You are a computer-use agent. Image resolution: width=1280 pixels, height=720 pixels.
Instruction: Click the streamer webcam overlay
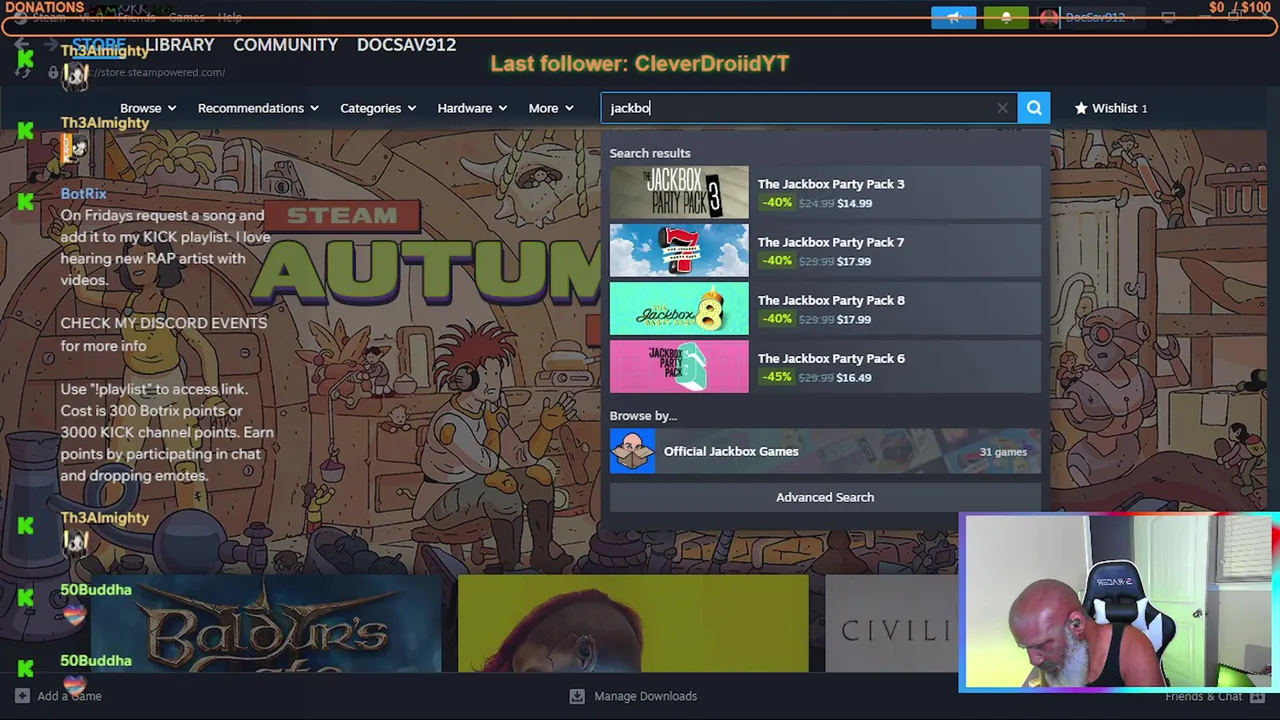(x=1118, y=602)
